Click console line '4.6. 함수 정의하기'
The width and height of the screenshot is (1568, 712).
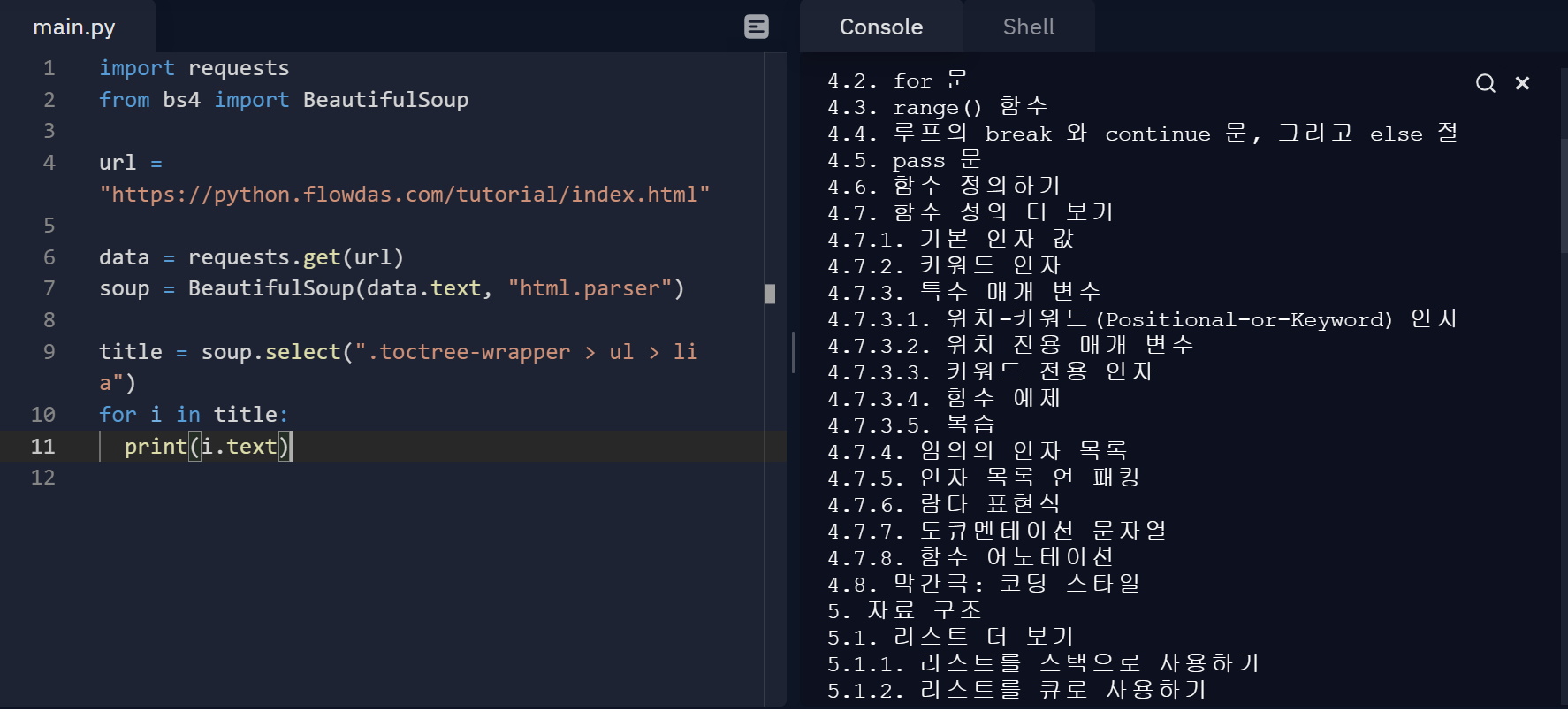(944, 187)
